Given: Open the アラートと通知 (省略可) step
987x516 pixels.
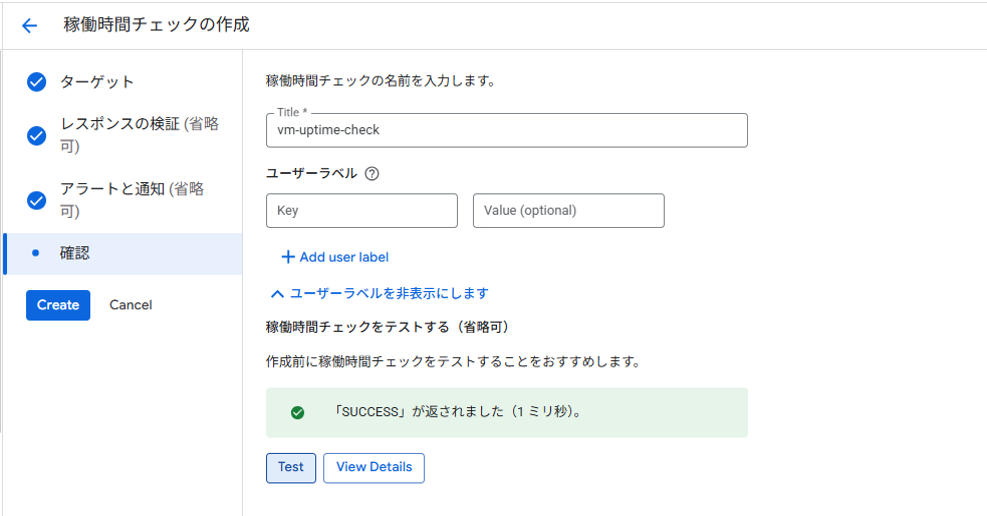Looking at the screenshot, I should (132, 200).
